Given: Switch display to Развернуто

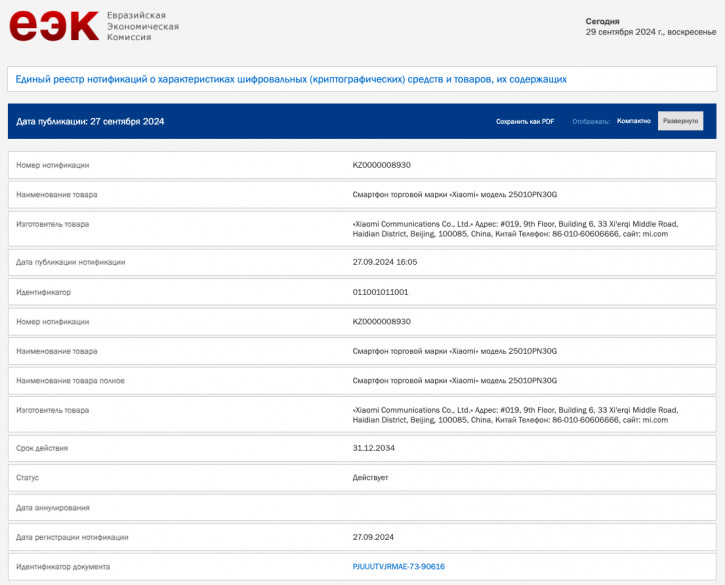Looking at the screenshot, I should point(680,121).
